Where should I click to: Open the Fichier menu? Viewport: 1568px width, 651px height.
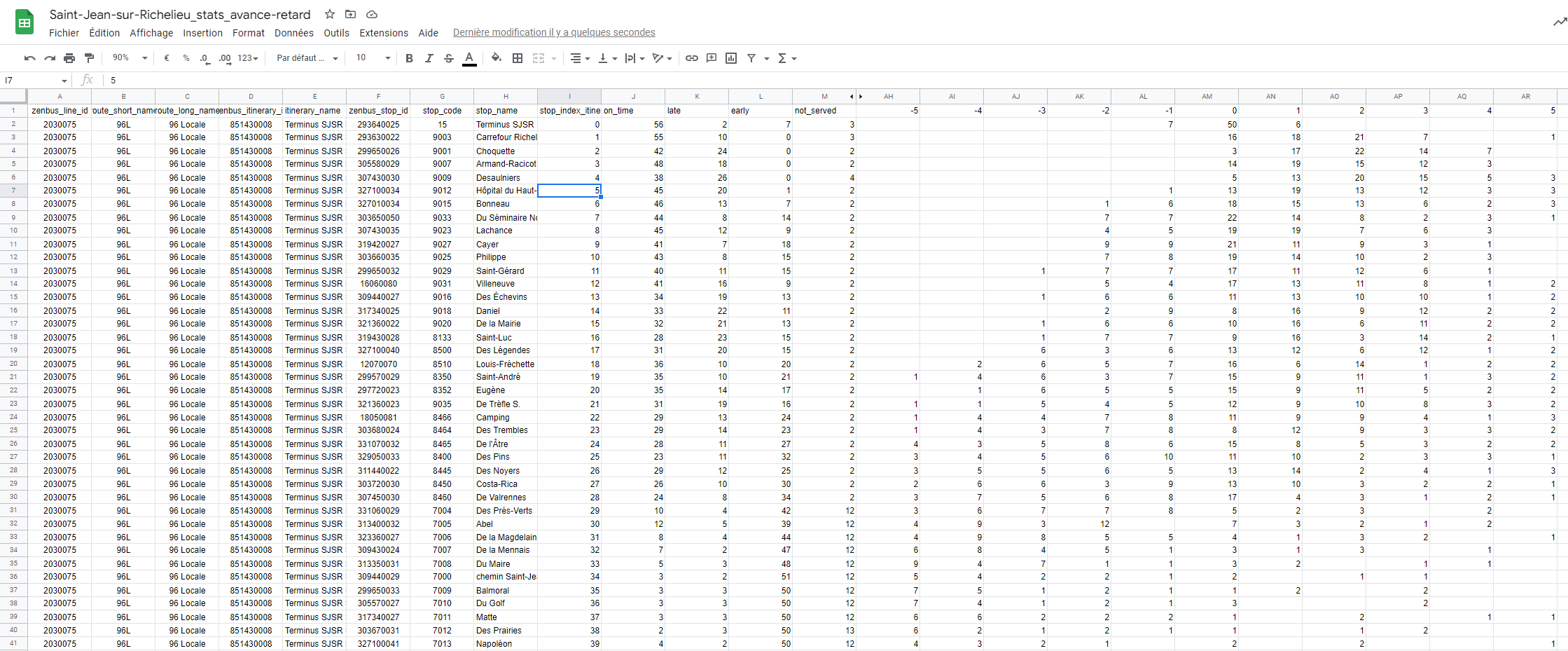click(x=64, y=33)
